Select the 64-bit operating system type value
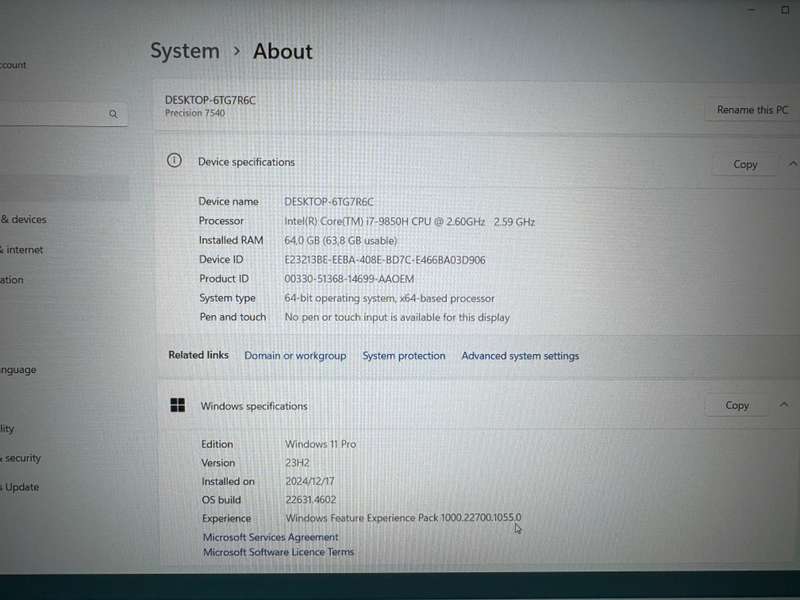 pos(389,298)
